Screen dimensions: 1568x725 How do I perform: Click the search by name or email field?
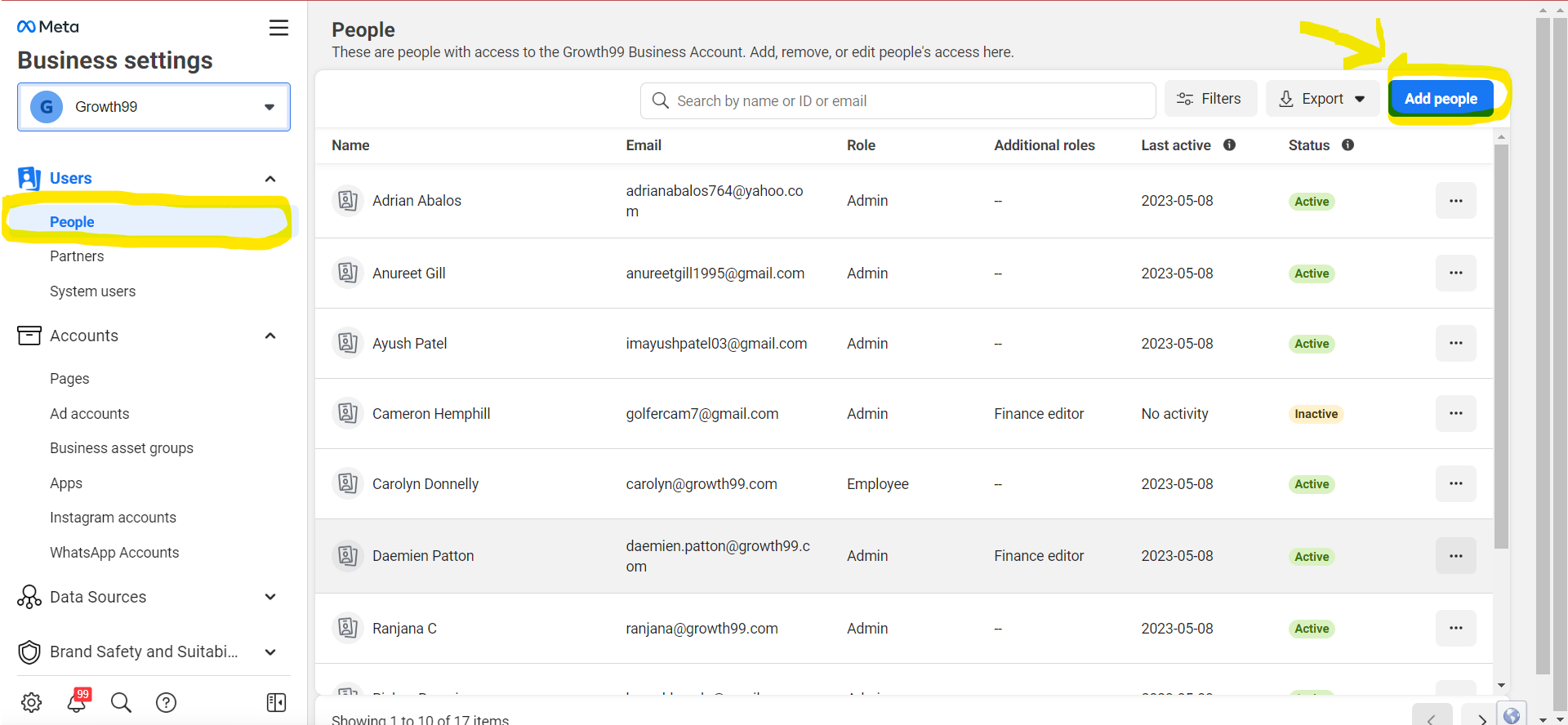tap(898, 100)
